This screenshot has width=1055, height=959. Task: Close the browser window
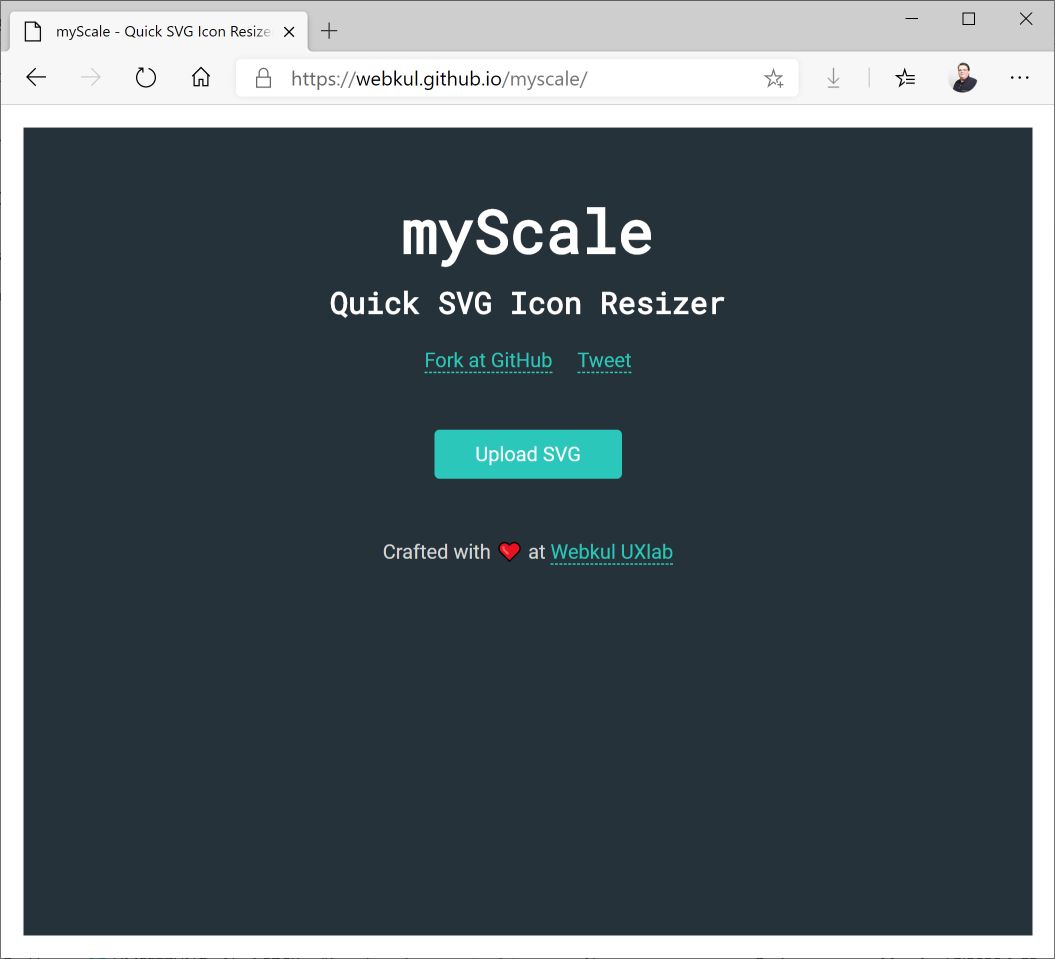pyautogui.click(x=1025, y=19)
